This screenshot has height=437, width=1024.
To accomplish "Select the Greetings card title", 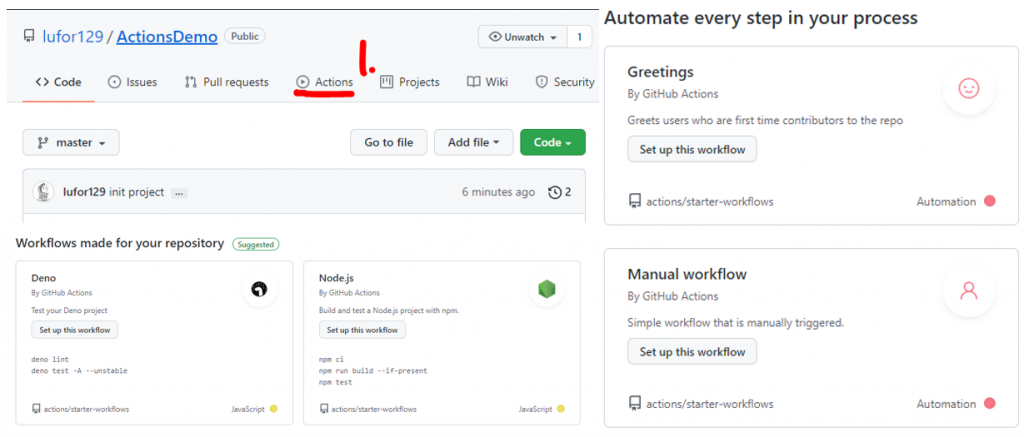I will (660, 72).
